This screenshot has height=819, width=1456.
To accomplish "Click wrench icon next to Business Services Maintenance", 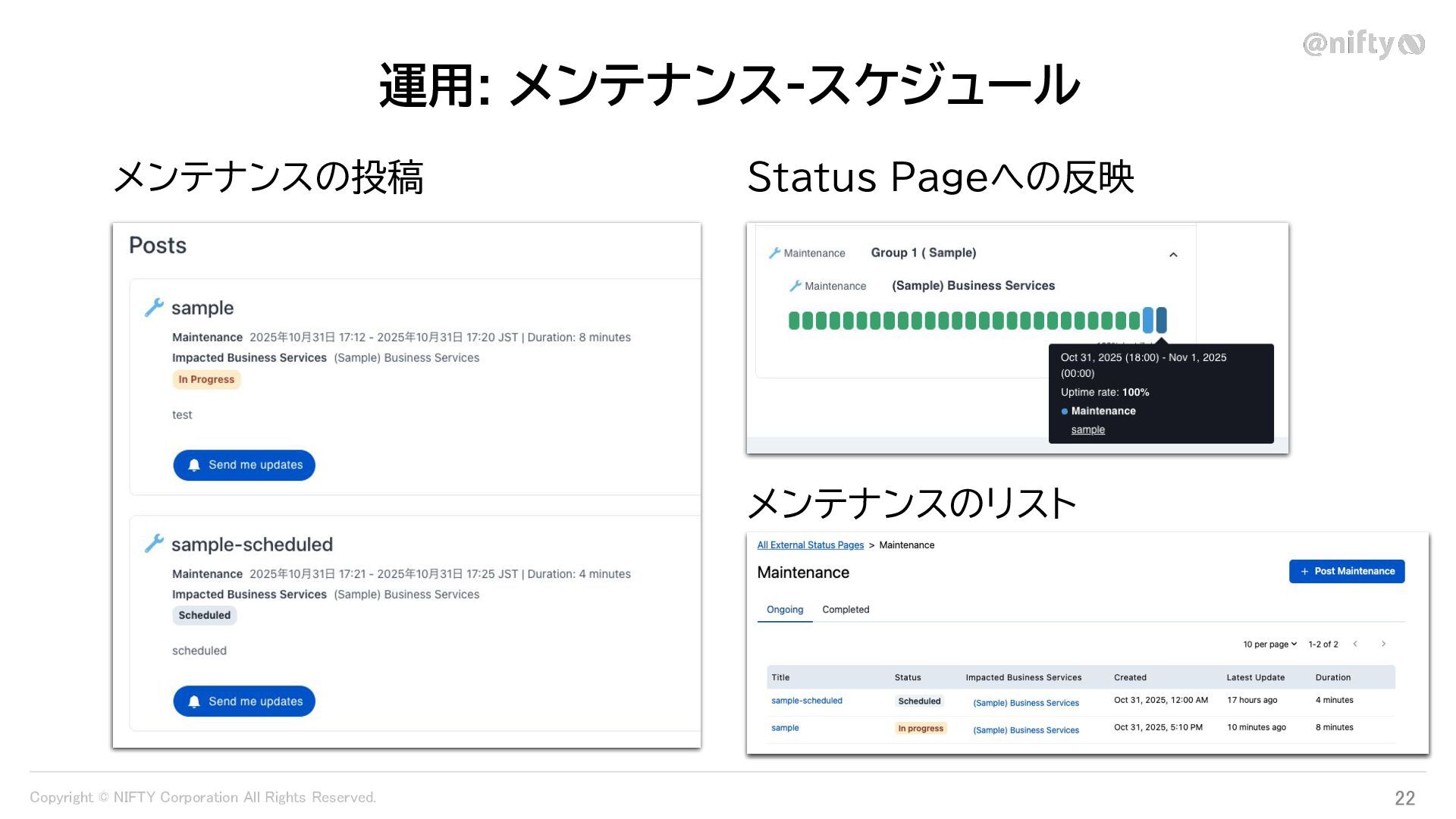I will click(795, 286).
